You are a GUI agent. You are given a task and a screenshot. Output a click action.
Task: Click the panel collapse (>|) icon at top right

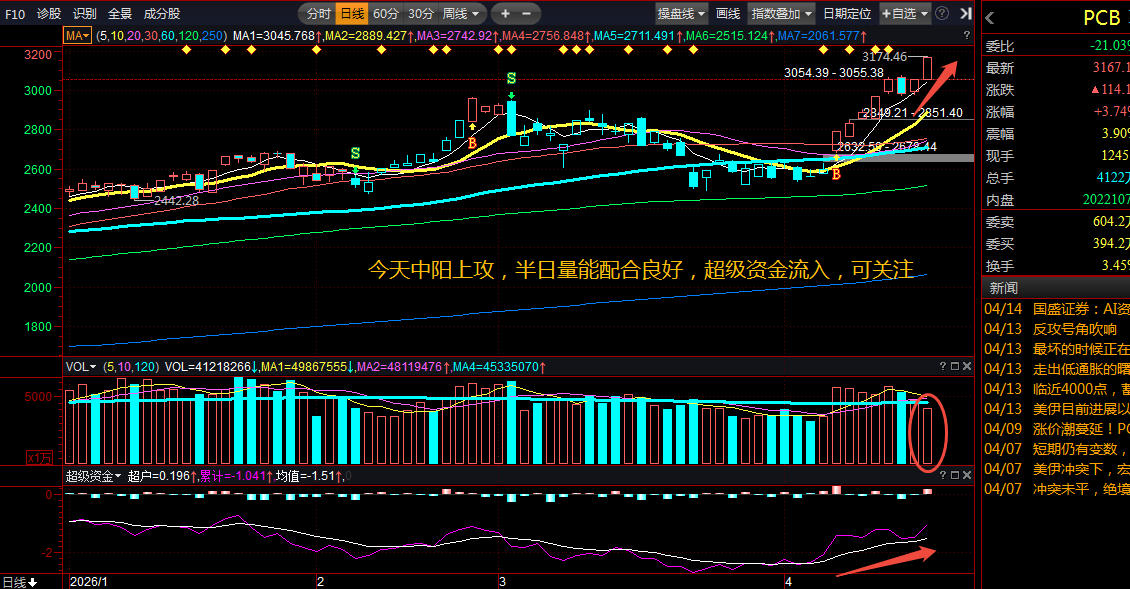coord(965,13)
